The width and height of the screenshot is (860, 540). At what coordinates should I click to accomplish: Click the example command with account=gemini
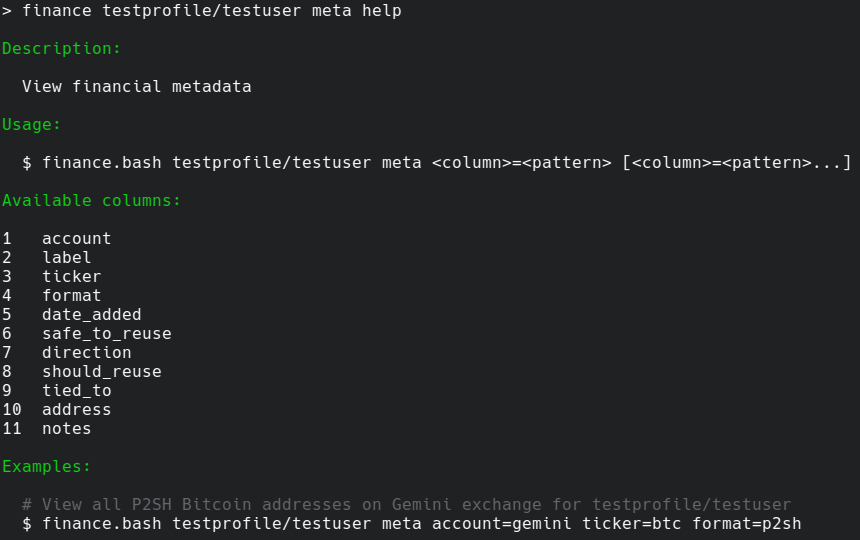pyautogui.click(x=411, y=524)
